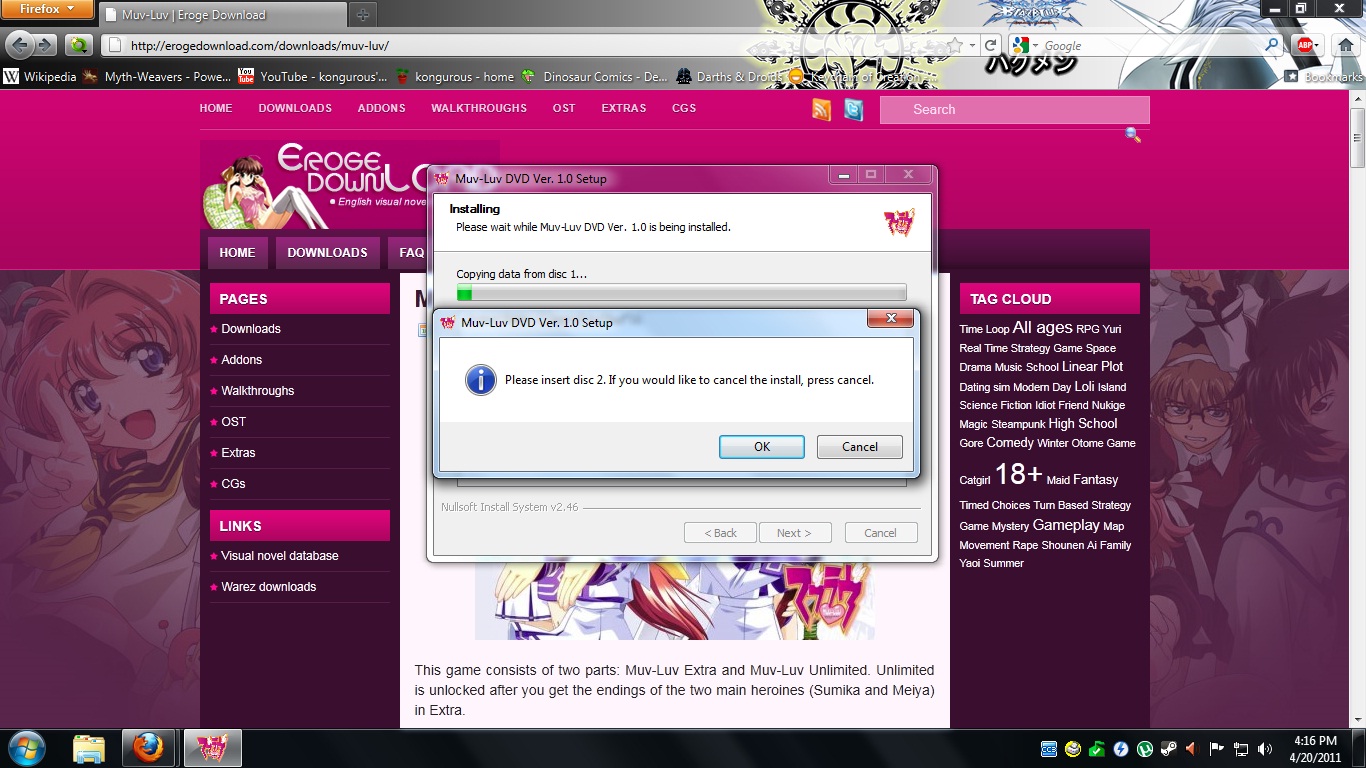Click HOME in the top site menu

click(x=216, y=108)
